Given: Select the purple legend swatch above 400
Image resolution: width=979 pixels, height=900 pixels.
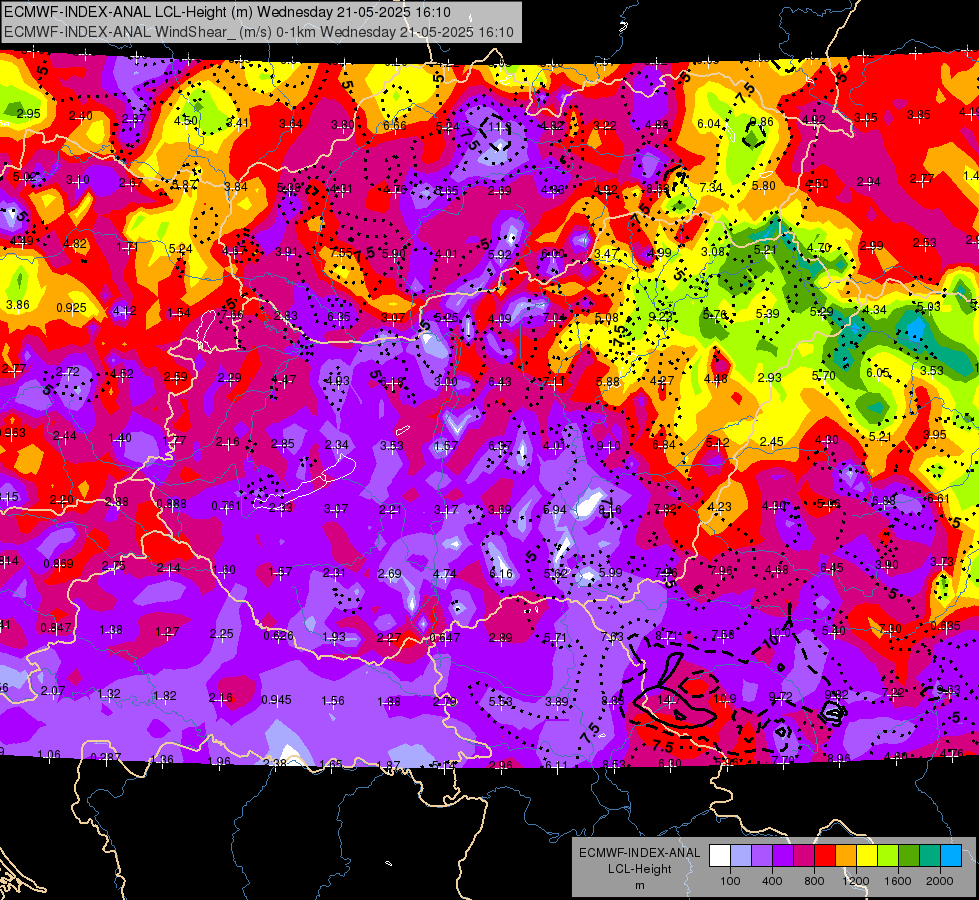Looking at the screenshot, I should click(762, 856).
